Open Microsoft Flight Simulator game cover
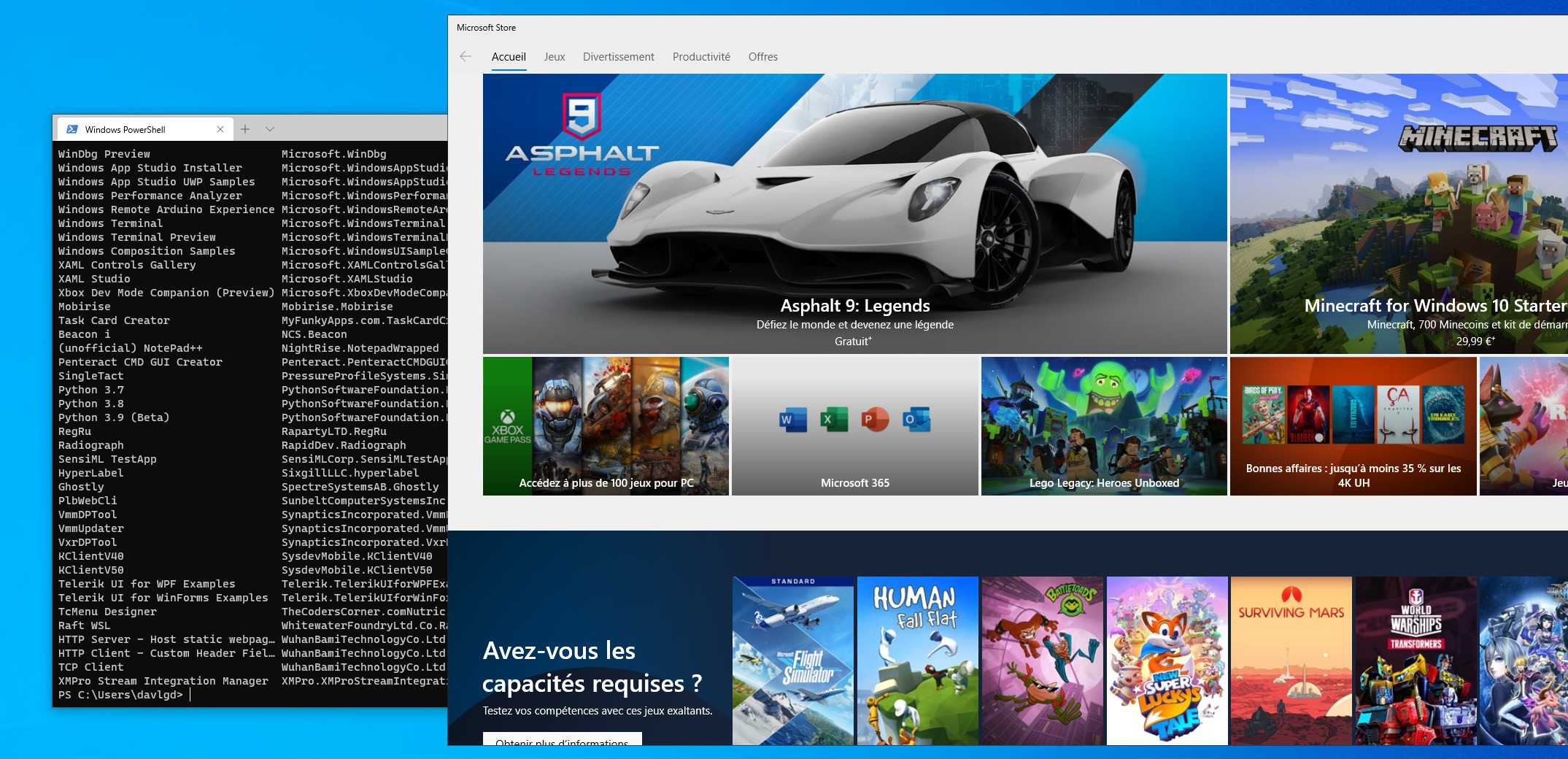 [x=793, y=660]
